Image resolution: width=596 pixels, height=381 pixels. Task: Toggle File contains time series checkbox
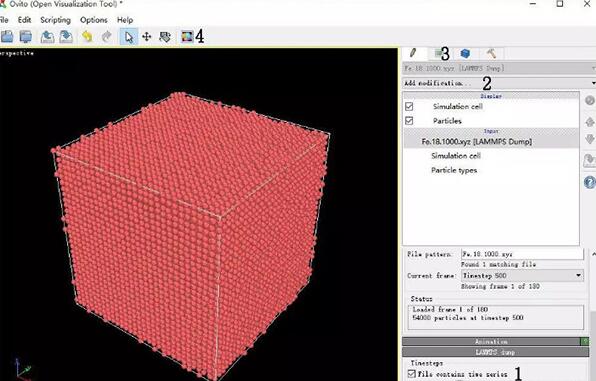click(411, 374)
